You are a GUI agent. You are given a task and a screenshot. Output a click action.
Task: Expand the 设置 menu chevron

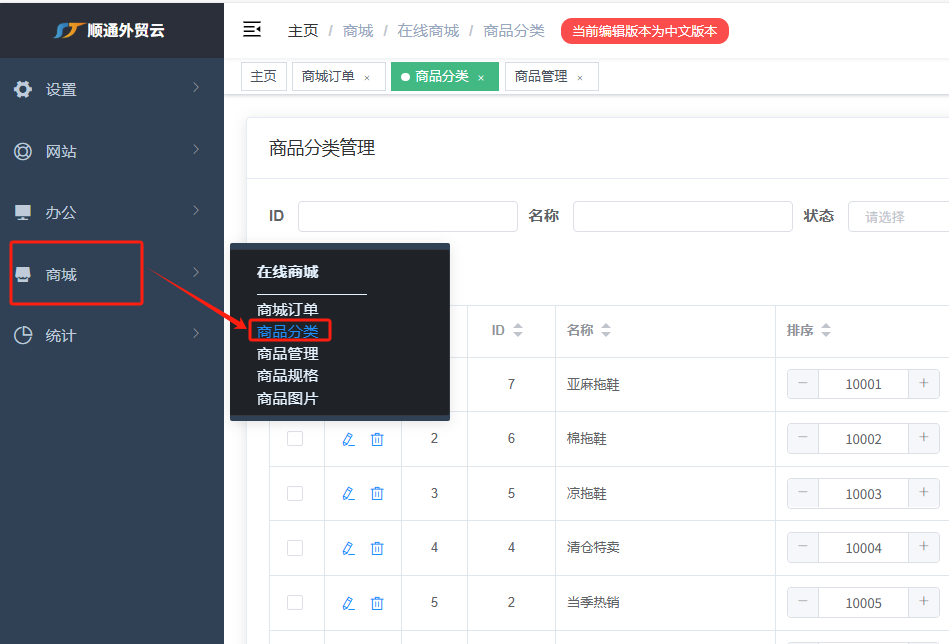[195, 88]
